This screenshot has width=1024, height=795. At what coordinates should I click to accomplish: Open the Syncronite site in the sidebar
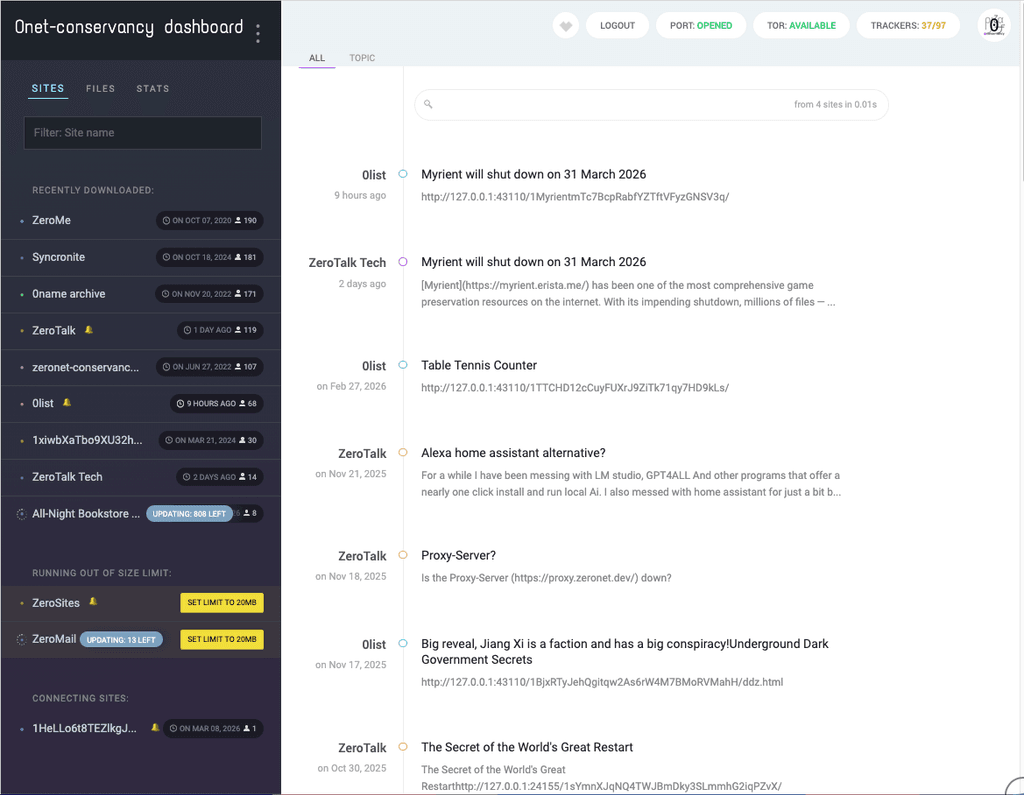[x=58, y=257]
